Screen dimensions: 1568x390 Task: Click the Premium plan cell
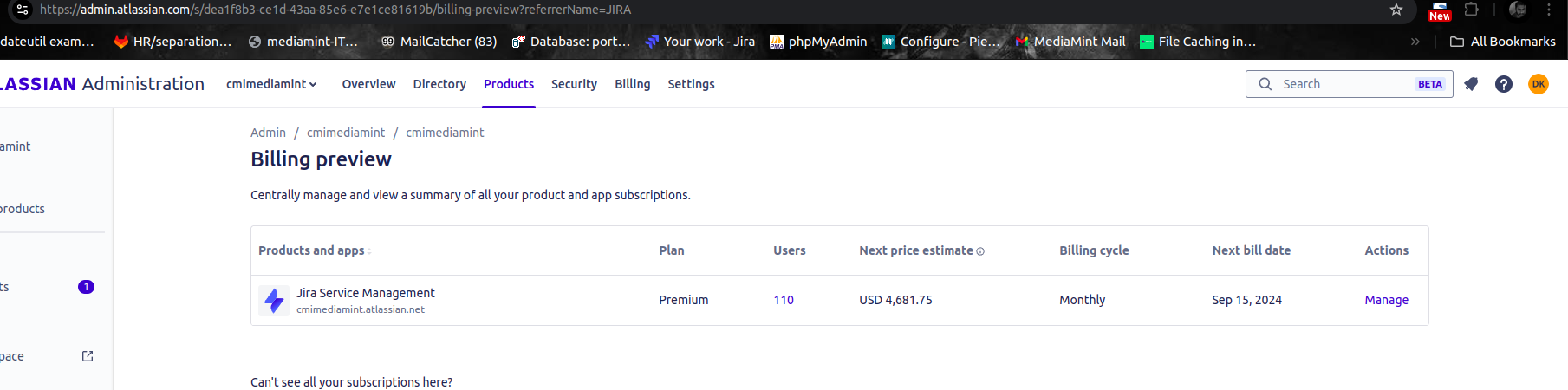pos(683,300)
